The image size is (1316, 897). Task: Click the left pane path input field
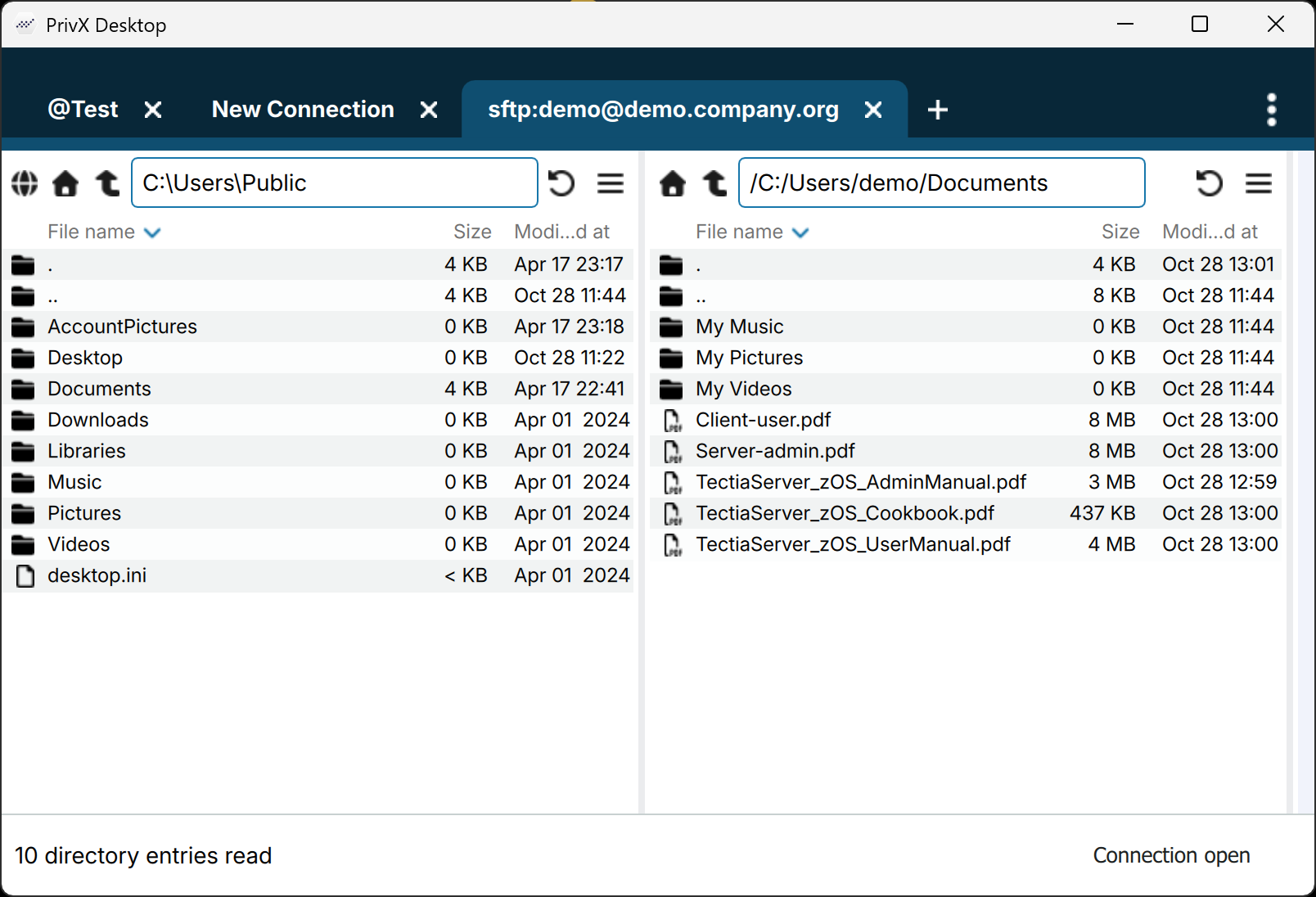tap(334, 183)
